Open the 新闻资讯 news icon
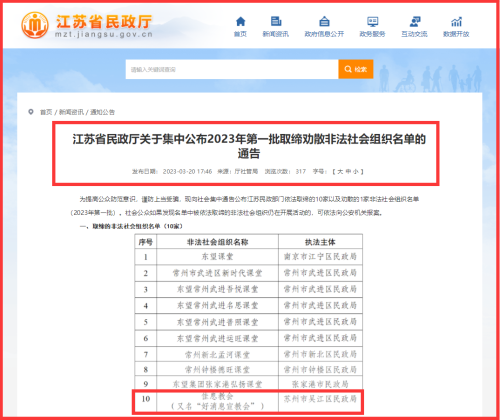 tap(276, 21)
